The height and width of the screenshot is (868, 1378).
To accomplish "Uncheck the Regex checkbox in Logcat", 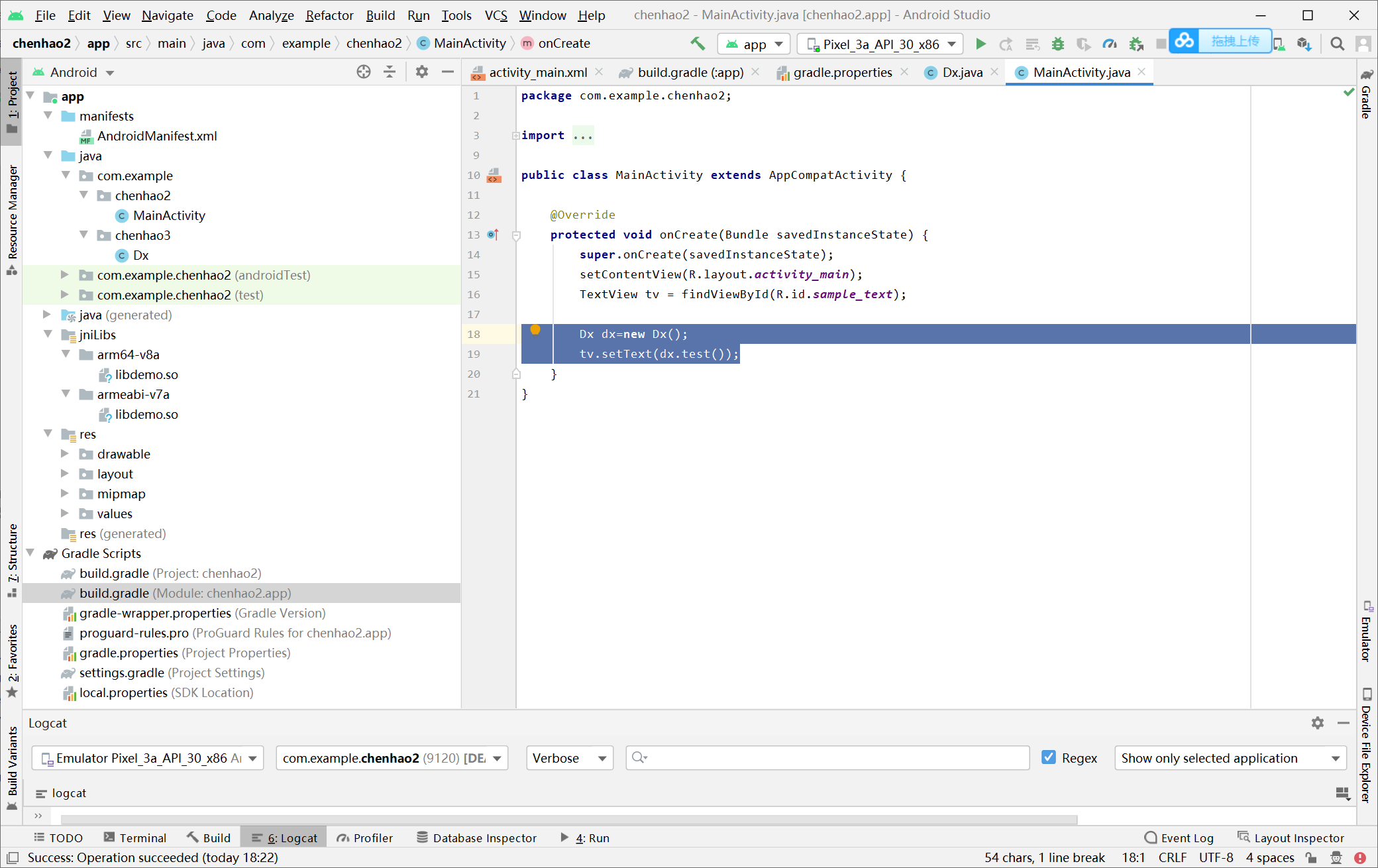I will 1049,757.
